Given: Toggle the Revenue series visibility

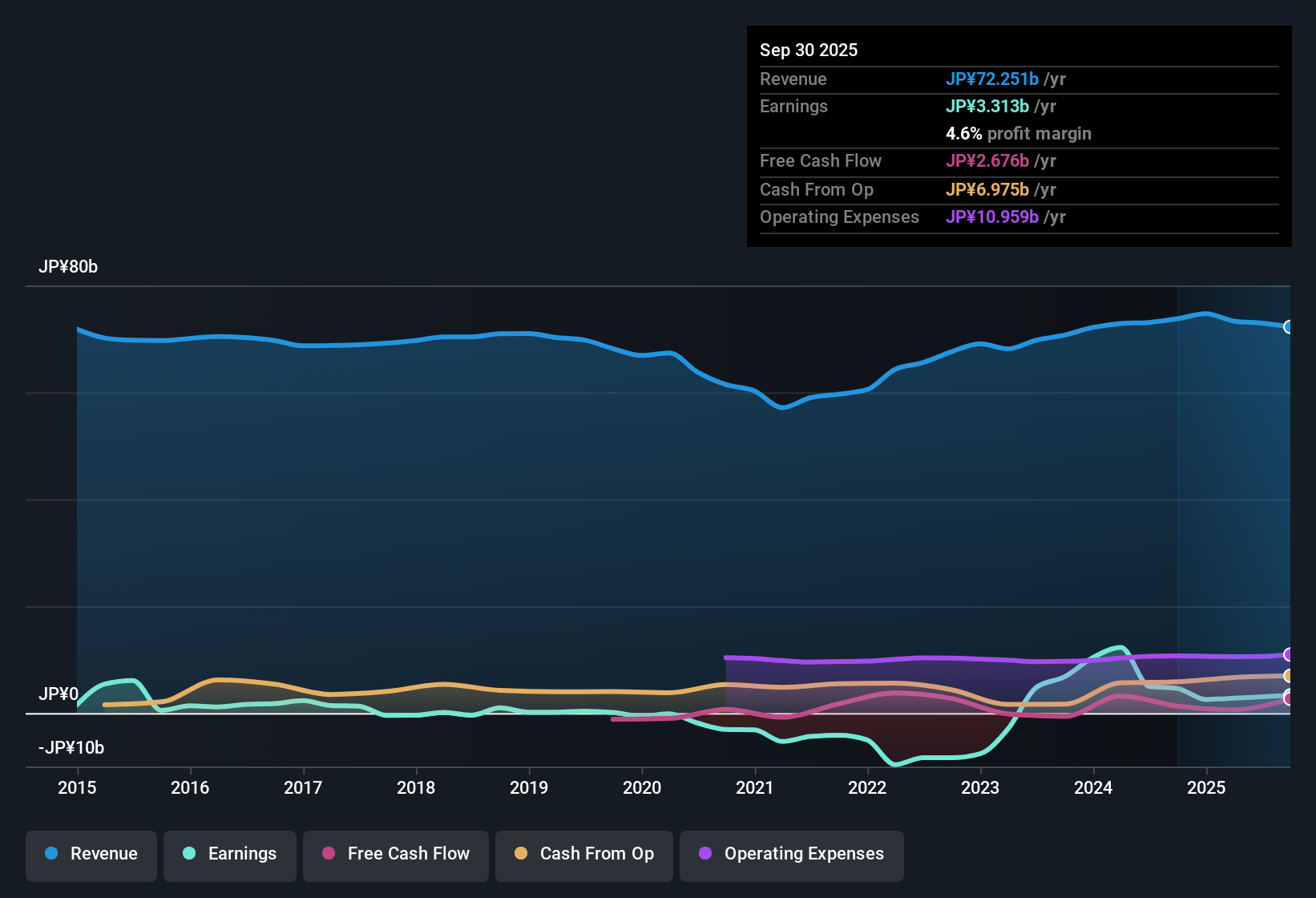Looking at the screenshot, I should (x=91, y=854).
